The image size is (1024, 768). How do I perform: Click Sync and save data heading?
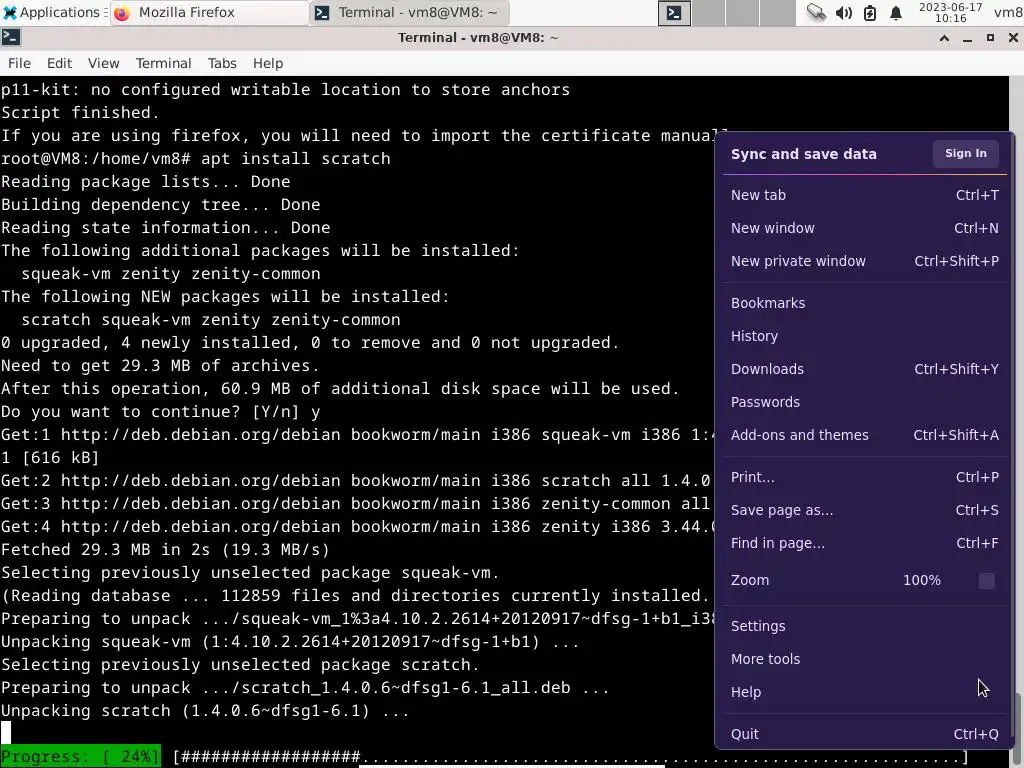pyautogui.click(x=803, y=154)
